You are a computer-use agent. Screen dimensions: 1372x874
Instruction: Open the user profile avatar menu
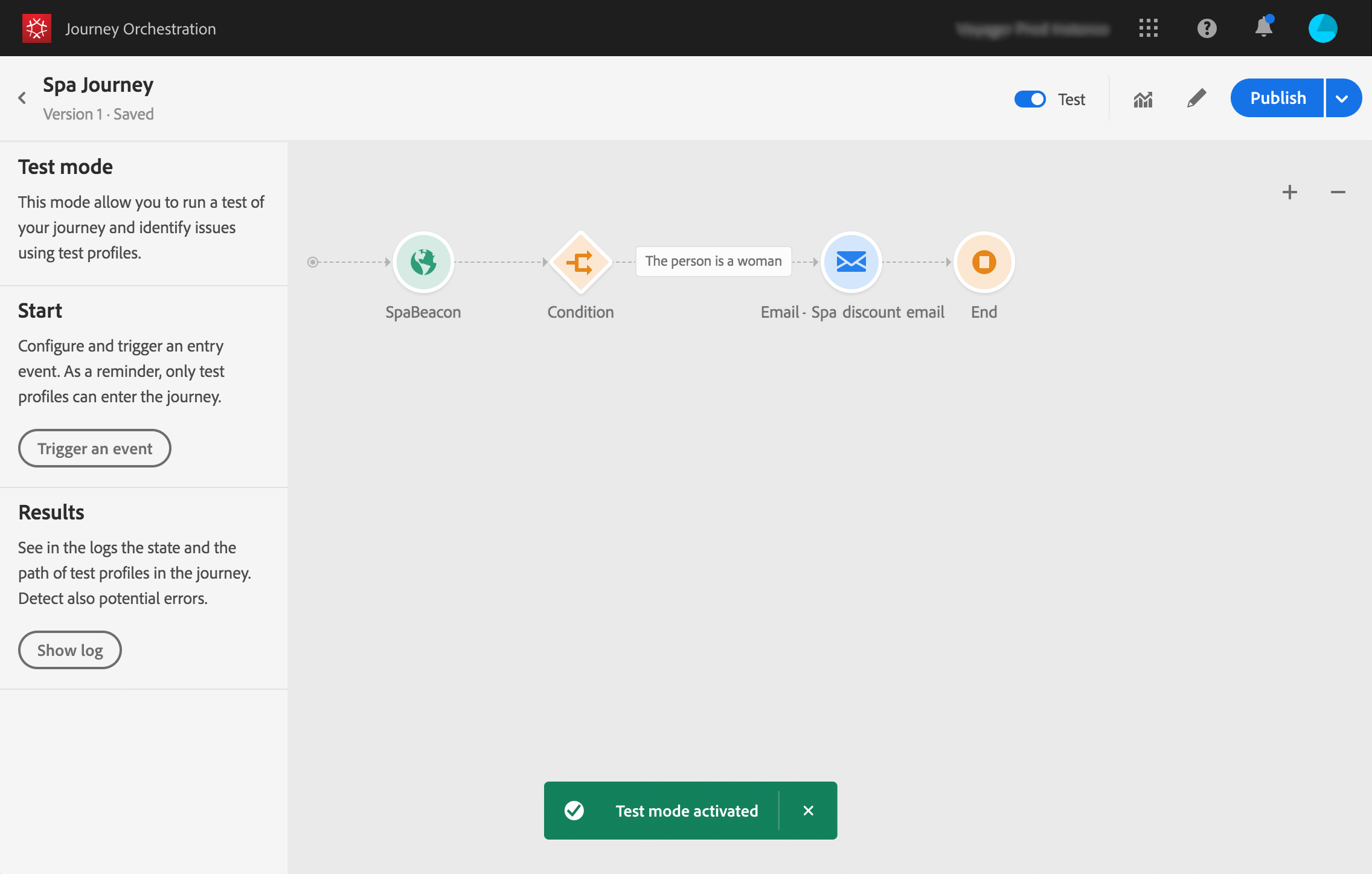(1322, 28)
